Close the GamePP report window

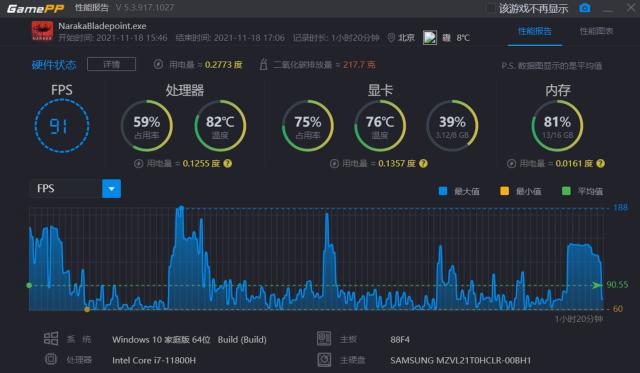631,8
